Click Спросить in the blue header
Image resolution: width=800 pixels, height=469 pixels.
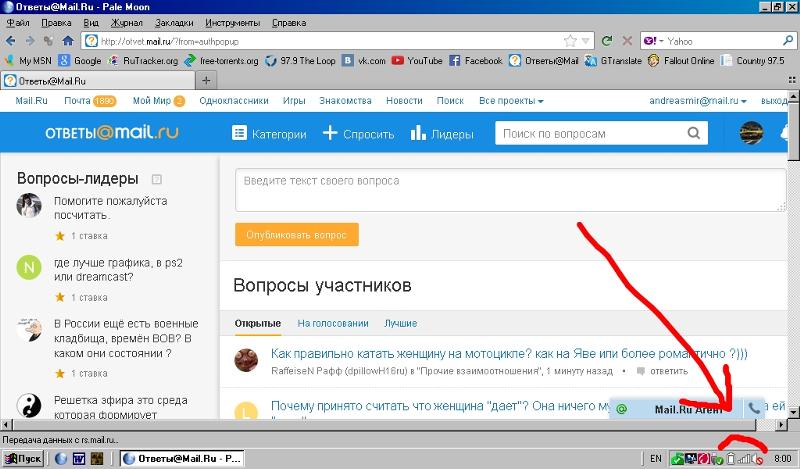(x=359, y=134)
